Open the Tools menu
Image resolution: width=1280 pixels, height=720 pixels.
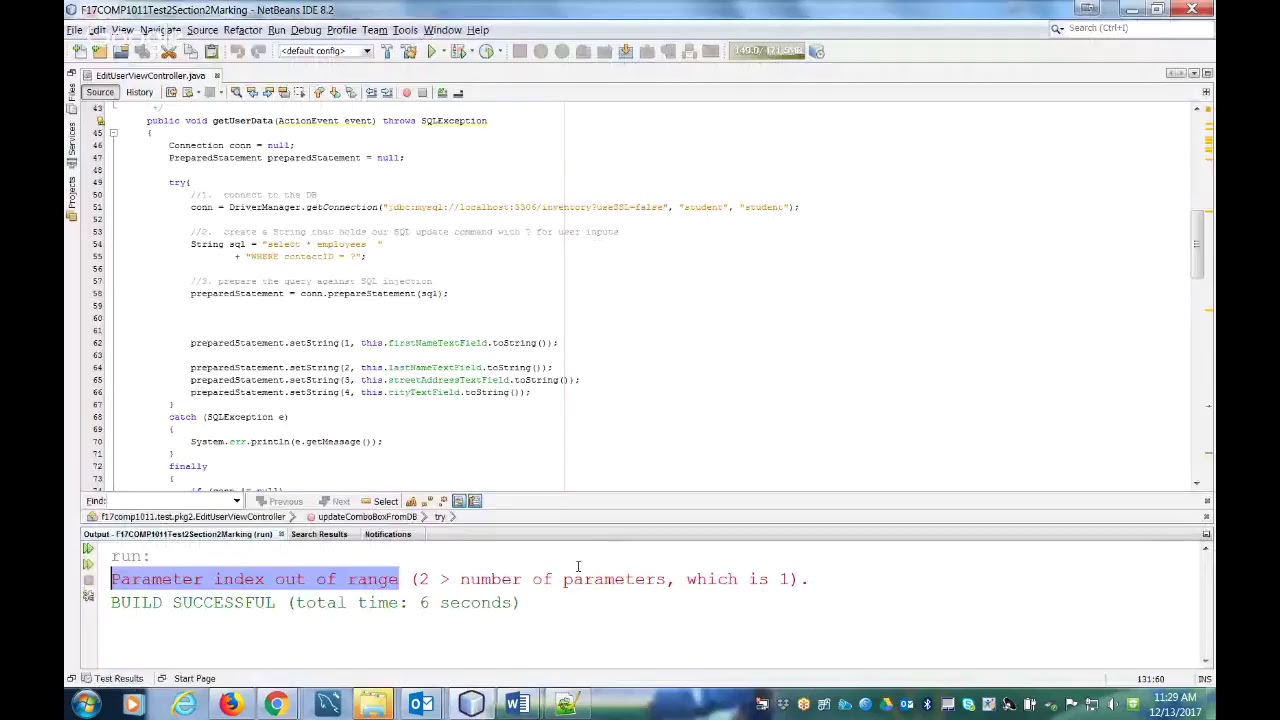pos(405,30)
